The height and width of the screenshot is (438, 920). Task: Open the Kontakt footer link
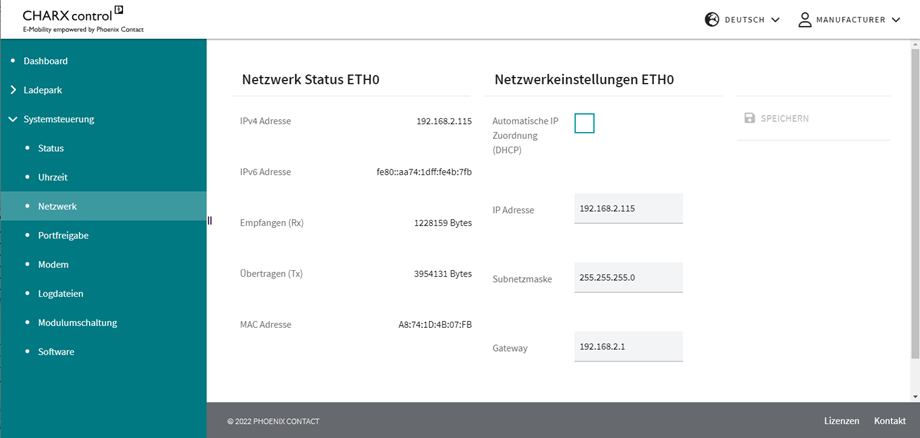pos(890,421)
